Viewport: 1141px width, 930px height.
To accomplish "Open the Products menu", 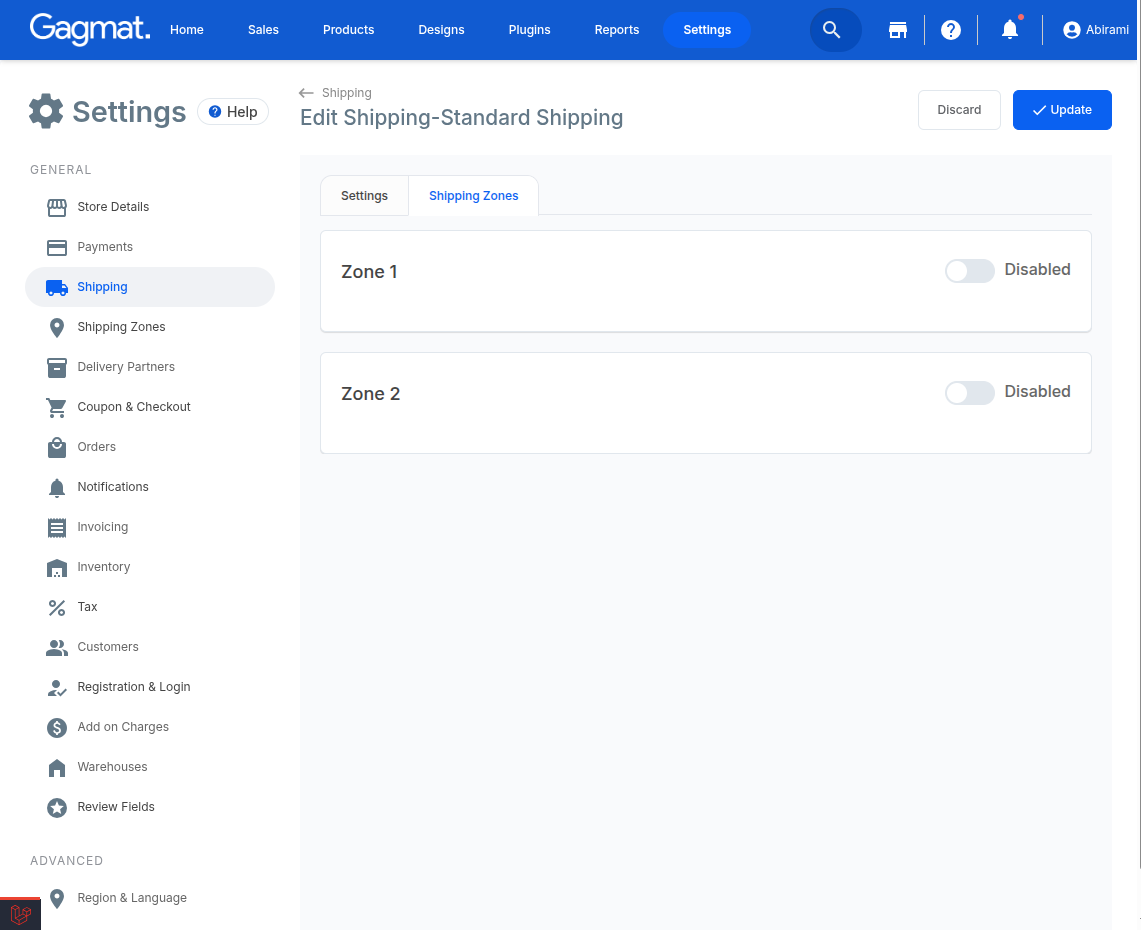I will [x=349, y=30].
